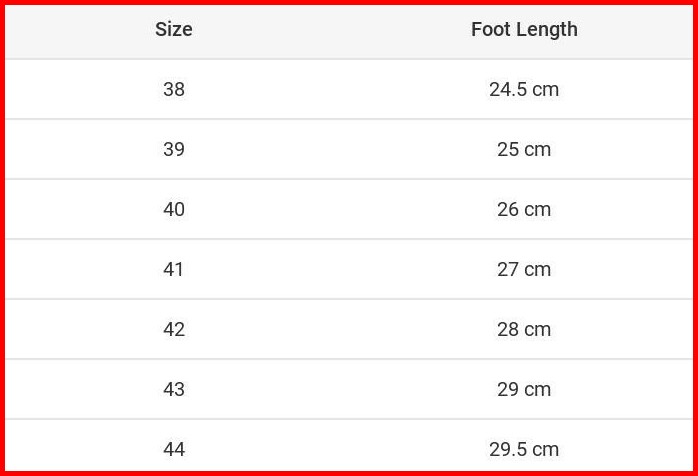
Task: Select the size 40 cell
Action: pos(174,209)
